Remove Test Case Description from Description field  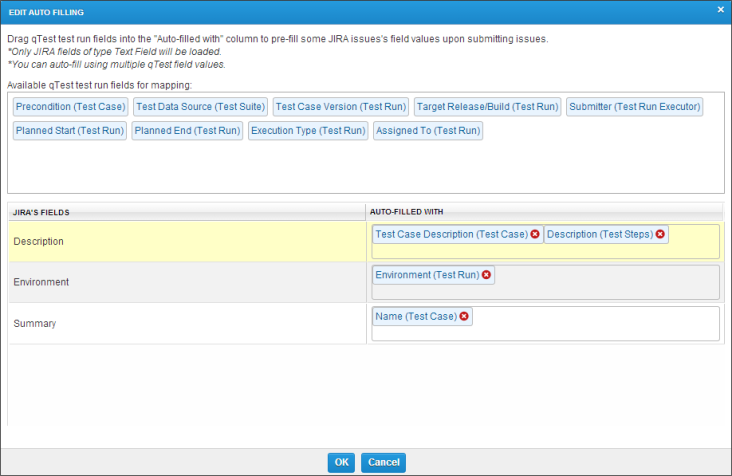pos(535,234)
